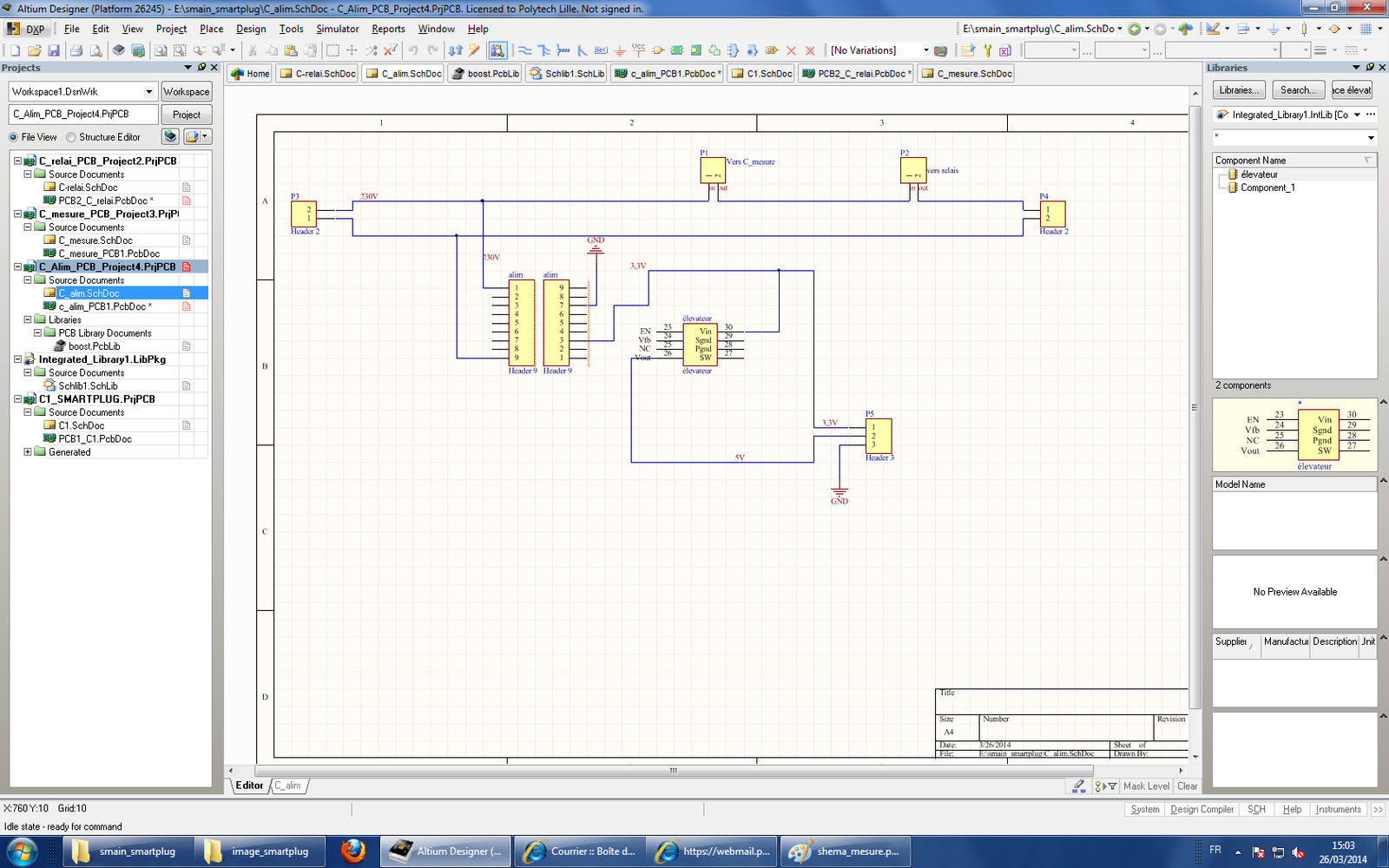Click the Libraries... button

[1239, 90]
